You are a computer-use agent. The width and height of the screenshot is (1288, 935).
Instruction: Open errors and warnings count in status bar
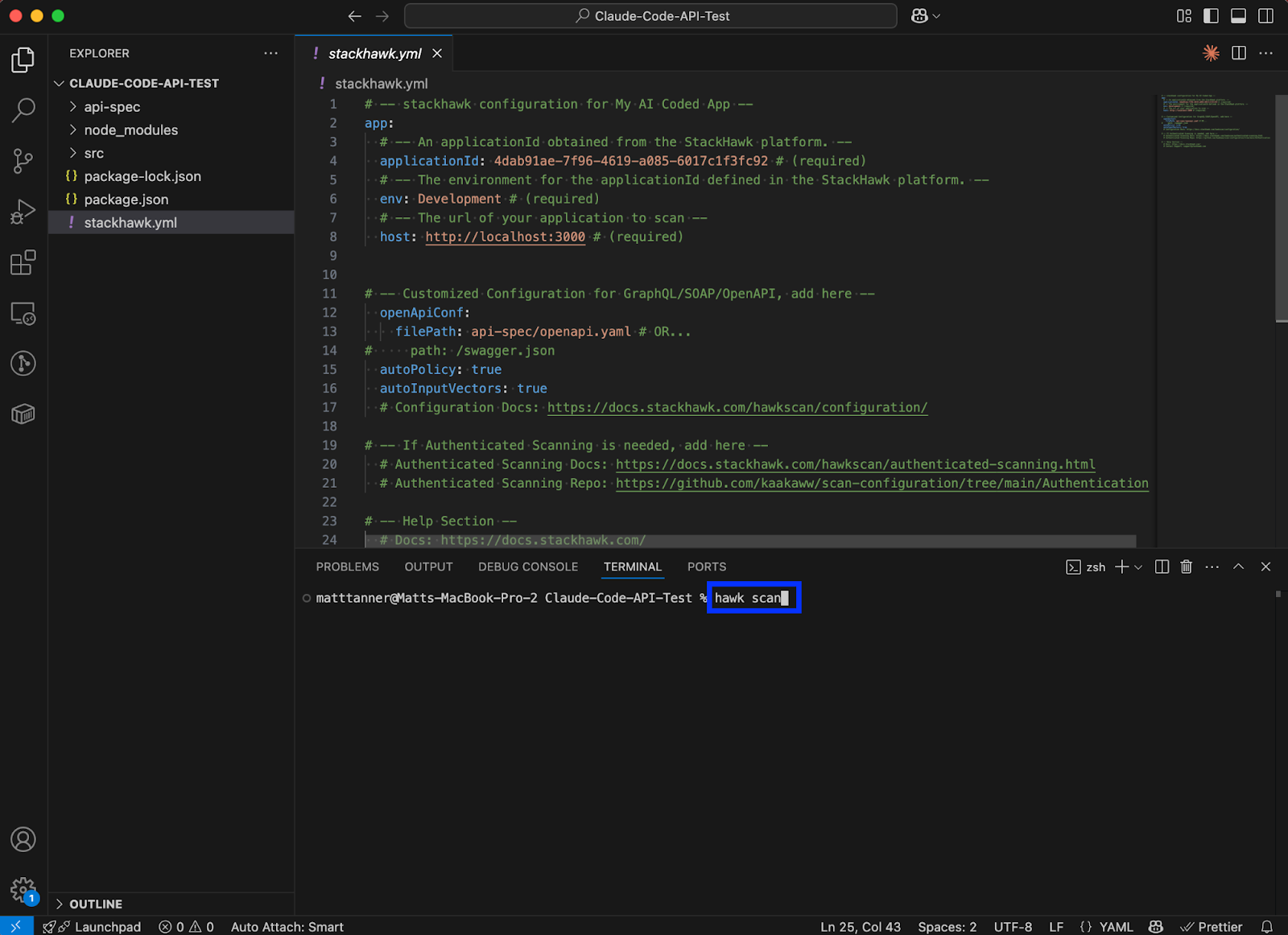point(186,926)
